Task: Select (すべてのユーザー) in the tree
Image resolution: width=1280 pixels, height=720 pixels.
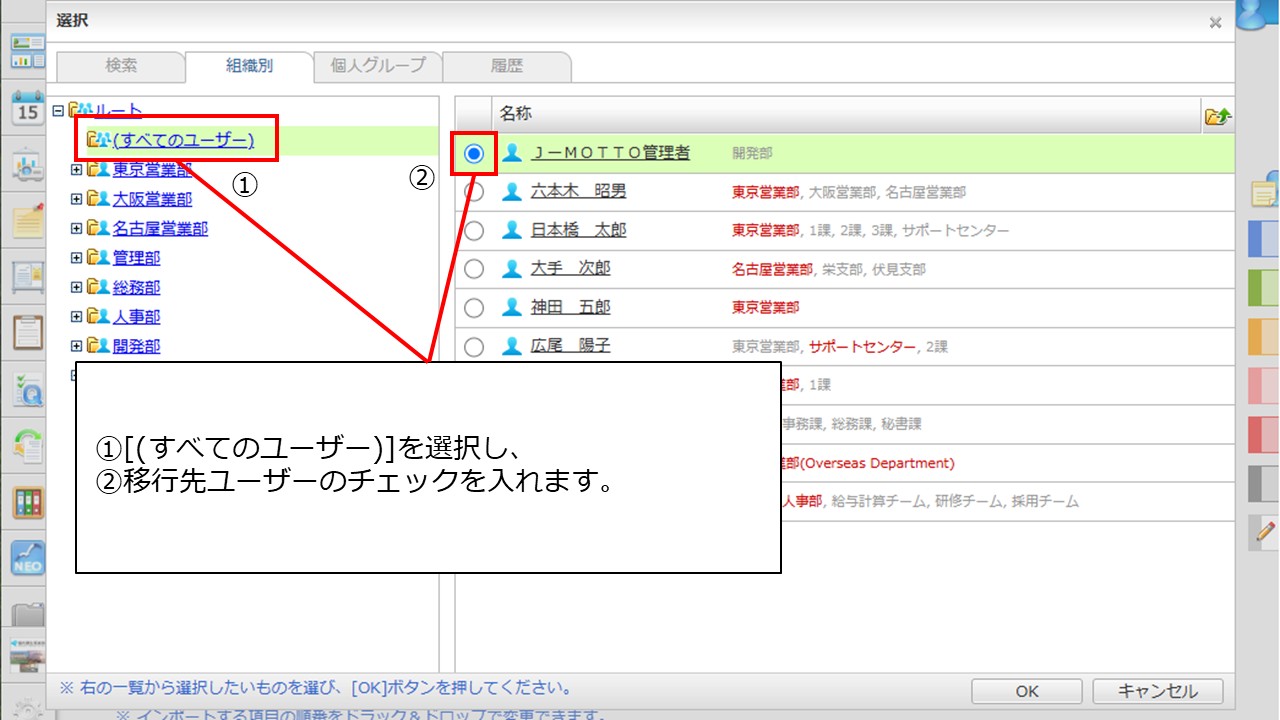Action: [x=183, y=140]
